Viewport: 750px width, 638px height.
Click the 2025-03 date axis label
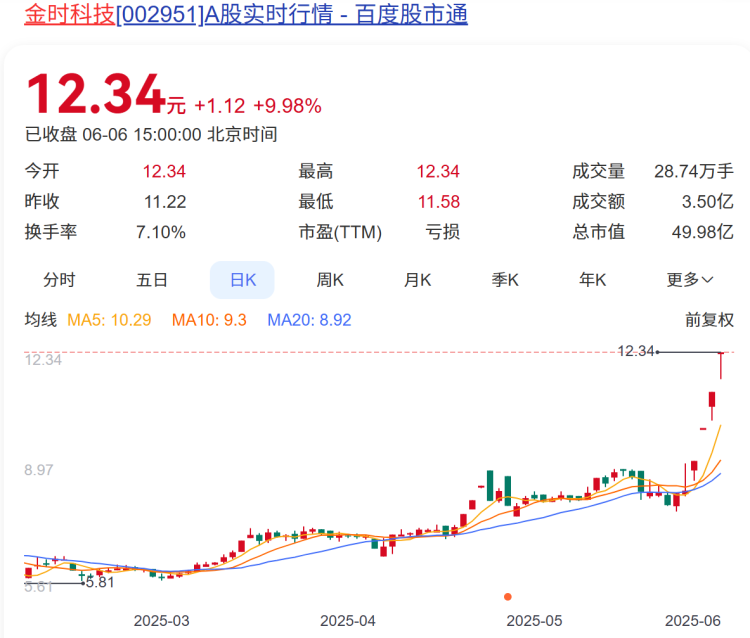(x=161, y=621)
